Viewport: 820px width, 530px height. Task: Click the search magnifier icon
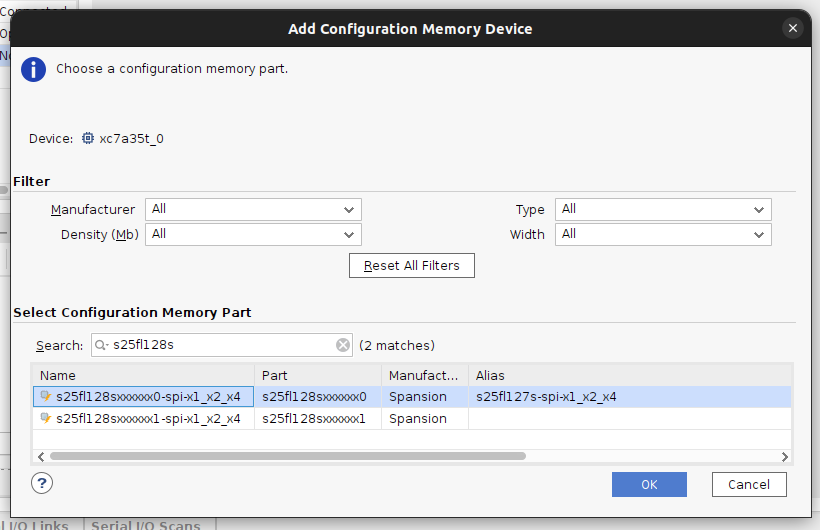102,345
